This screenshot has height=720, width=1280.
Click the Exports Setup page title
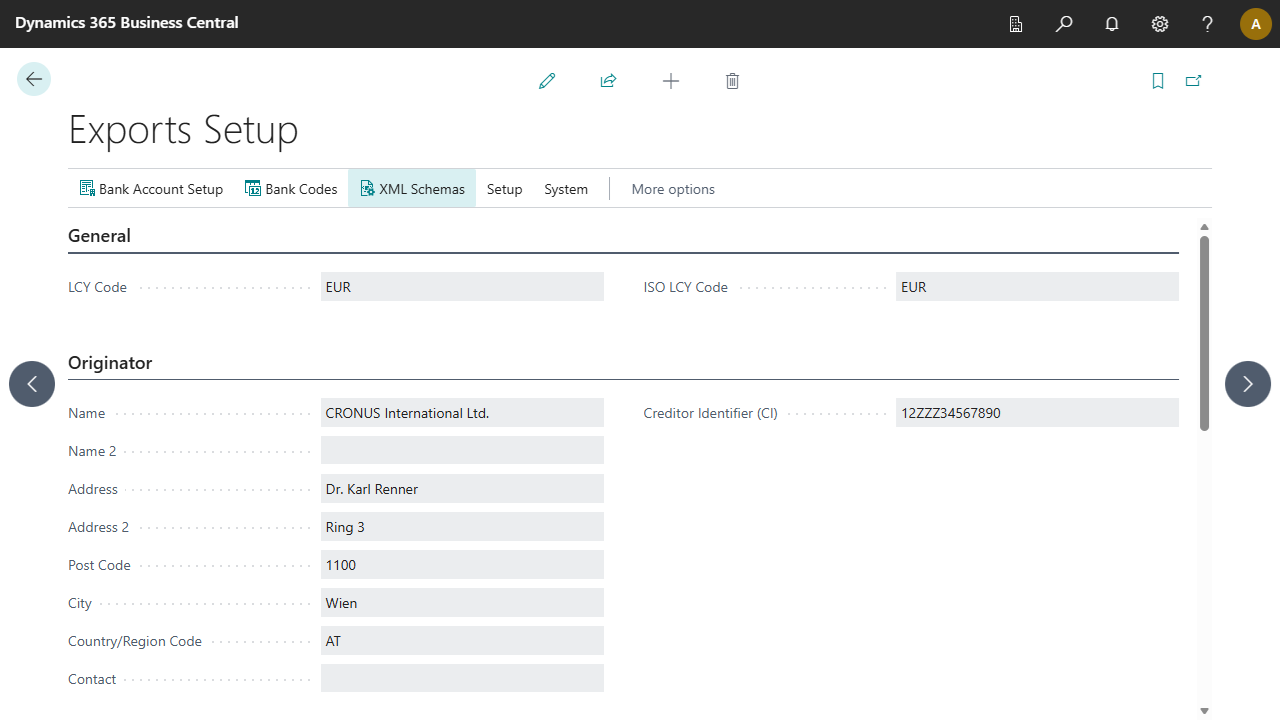pyautogui.click(x=183, y=130)
